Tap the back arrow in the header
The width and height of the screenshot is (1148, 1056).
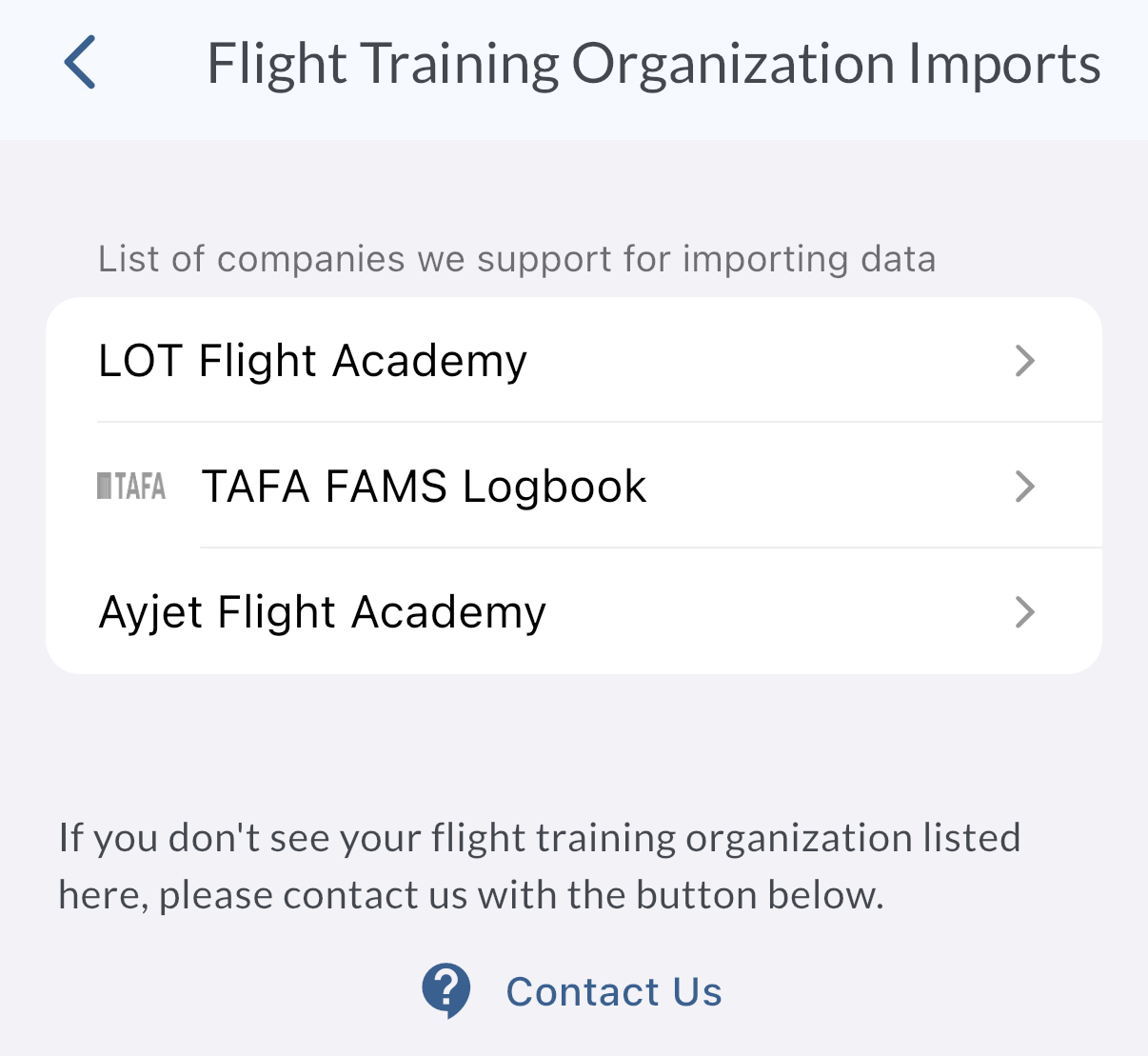point(80,63)
